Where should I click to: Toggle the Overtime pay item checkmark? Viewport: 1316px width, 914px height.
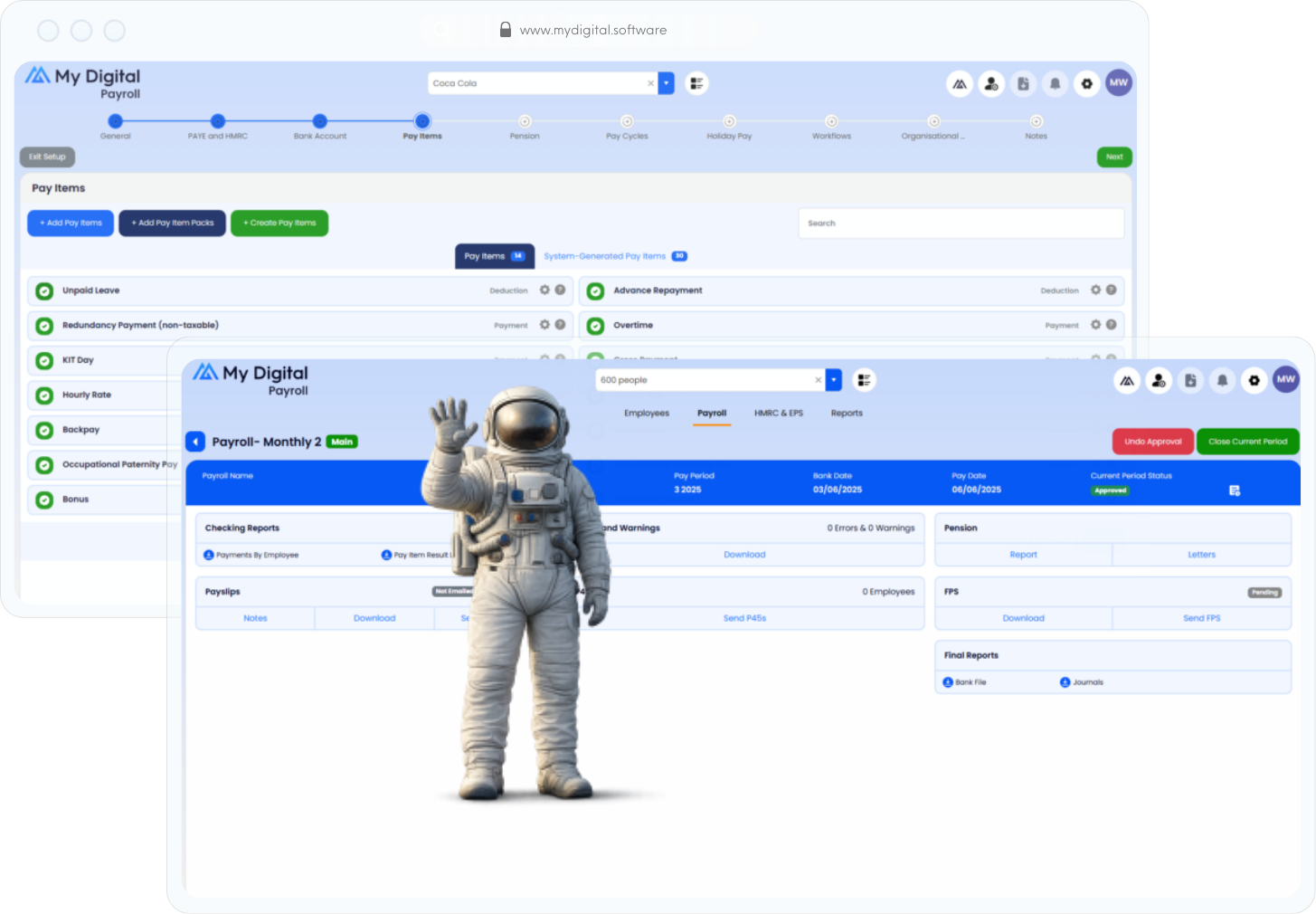point(595,326)
